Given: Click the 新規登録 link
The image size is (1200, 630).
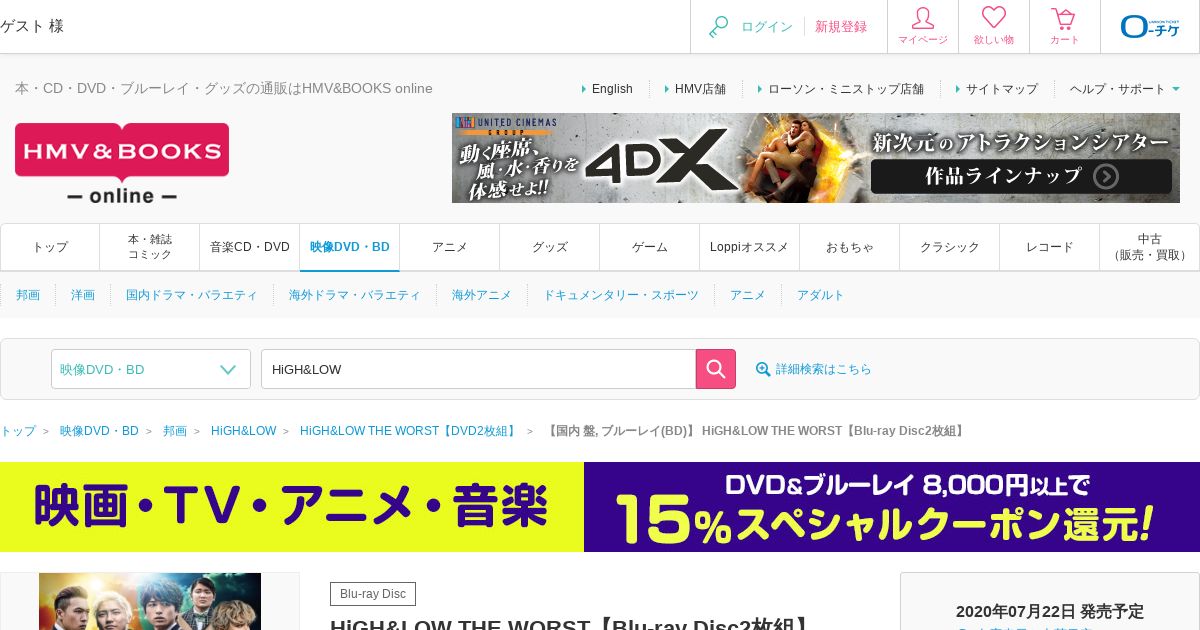Looking at the screenshot, I should [x=841, y=27].
